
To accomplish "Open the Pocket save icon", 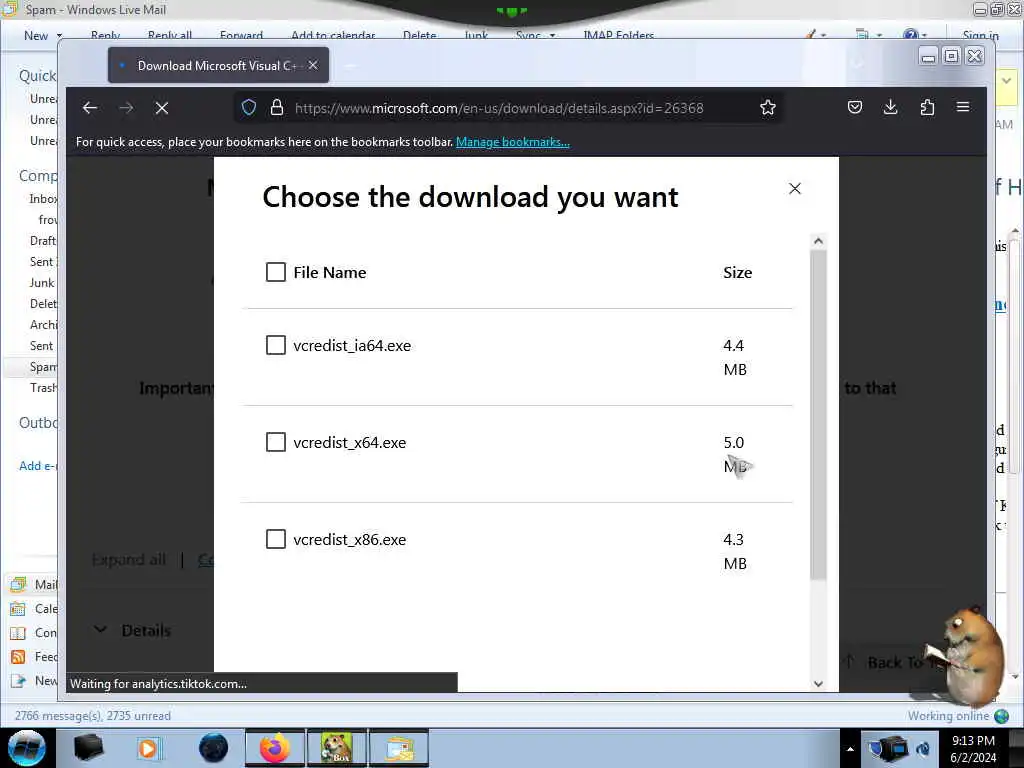I will 855,107.
